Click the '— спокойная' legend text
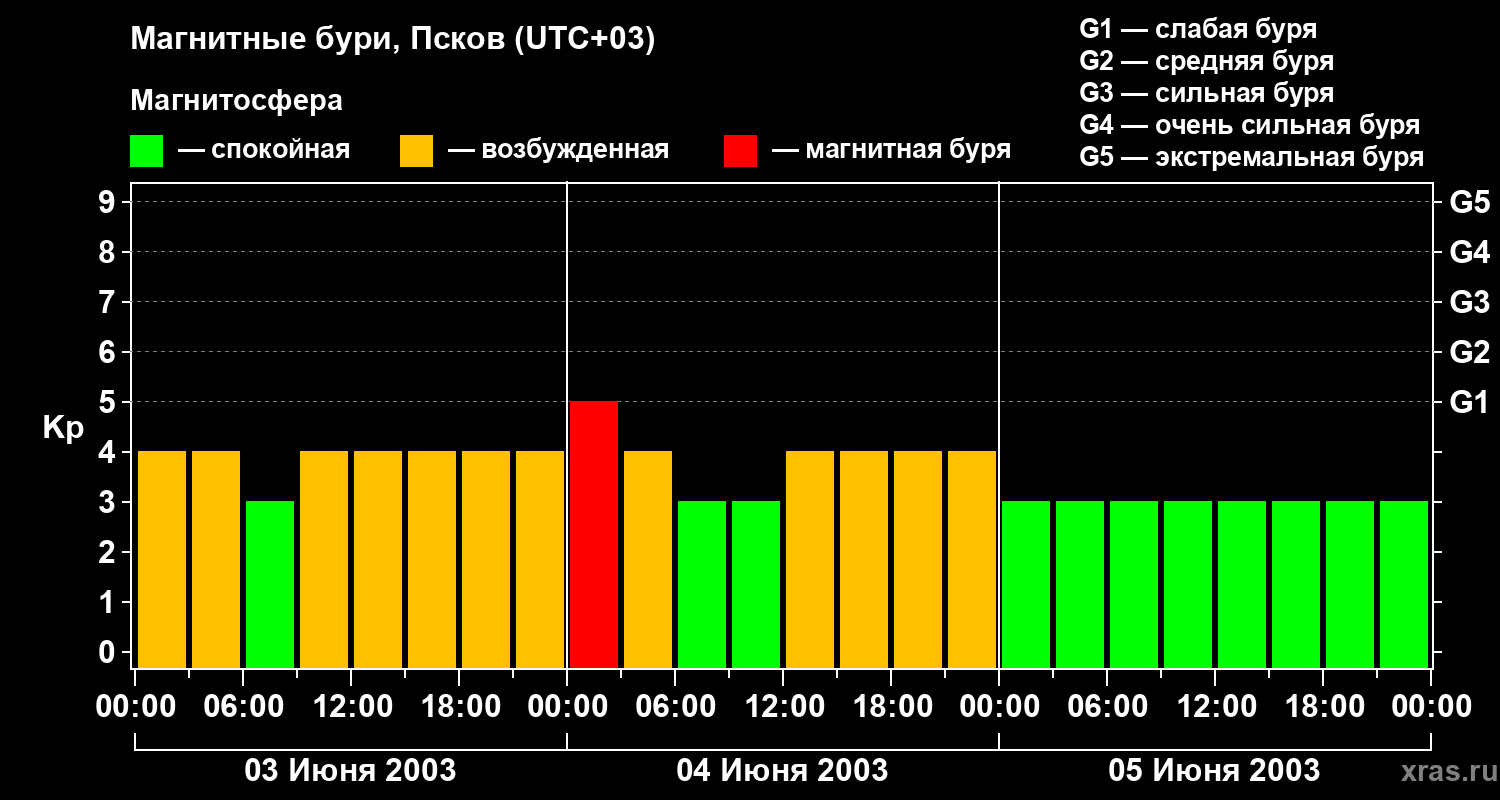This screenshot has width=1500, height=800. (x=264, y=150)
